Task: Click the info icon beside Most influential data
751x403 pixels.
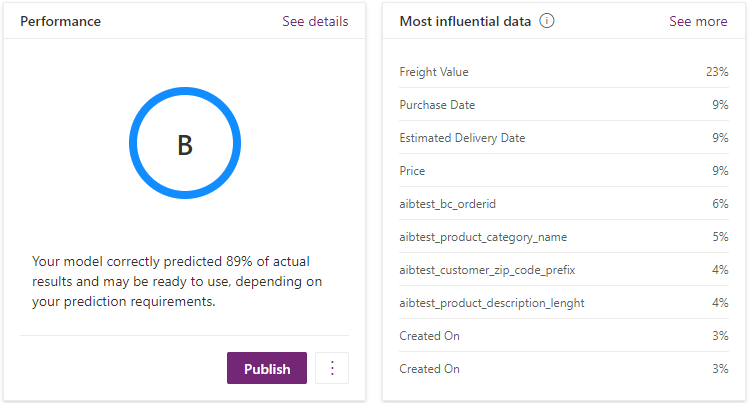Action: (547, 21)
